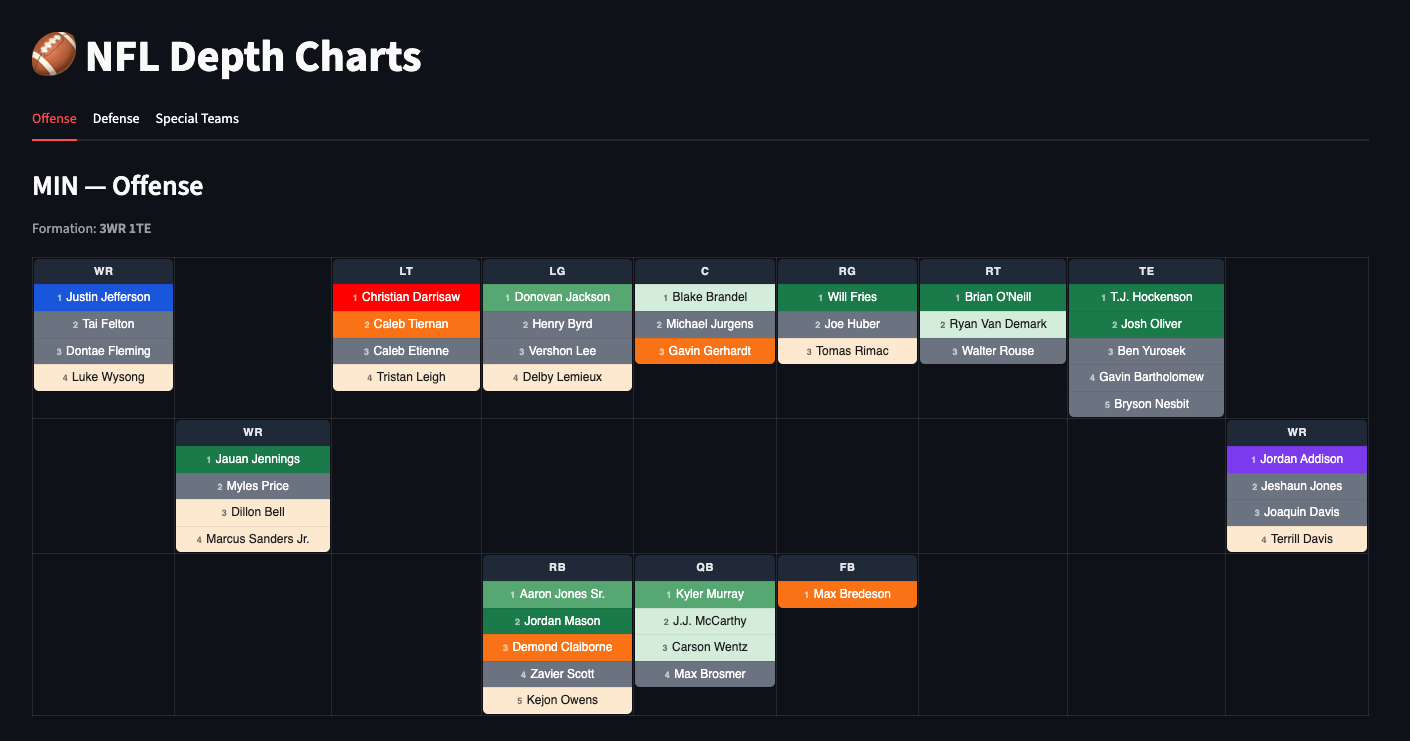Select Walter Rouse's entry
Viewport: 1410px width, 741px height.
coord(993,351)
